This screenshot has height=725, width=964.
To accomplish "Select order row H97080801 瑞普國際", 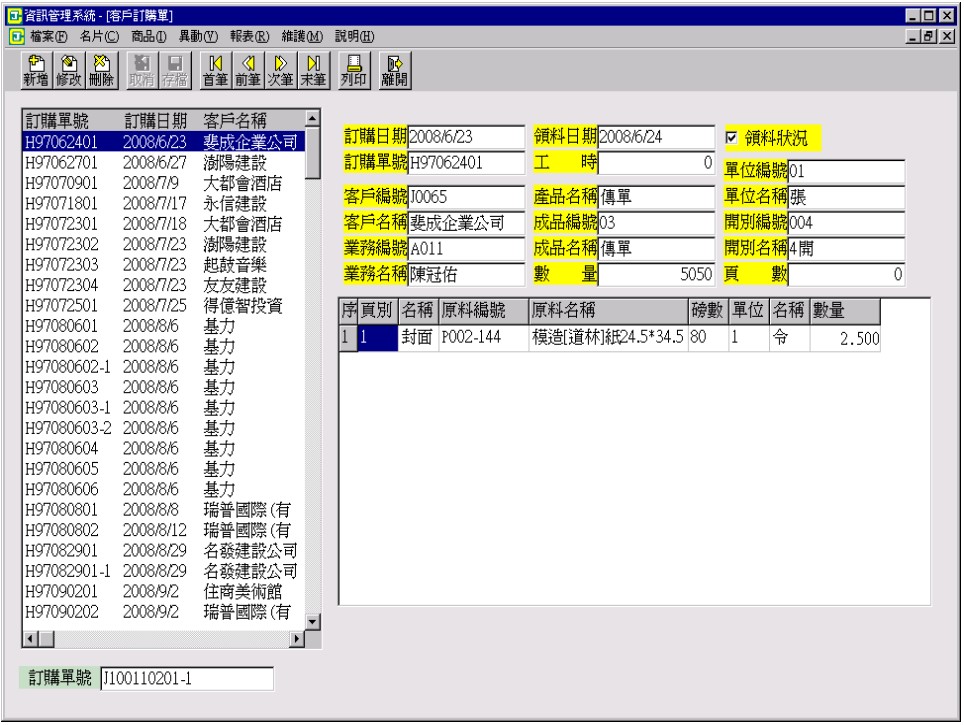I will (164, 510).
